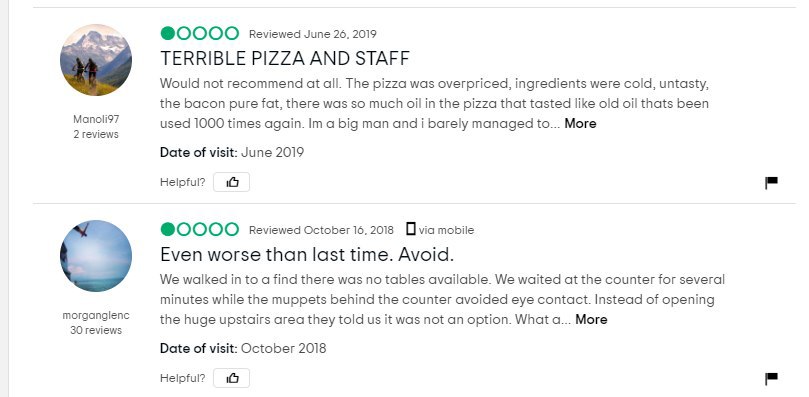Expand the tables review with More
Viewport: 809px width, 397px height.
[x=591, y=320]
